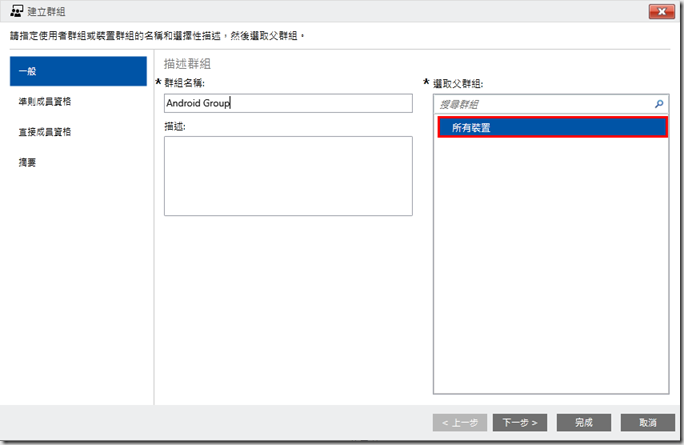Viewport: 684px width, 445px height.
Task: Click the 上一步 button
Action: coord(461,422)
